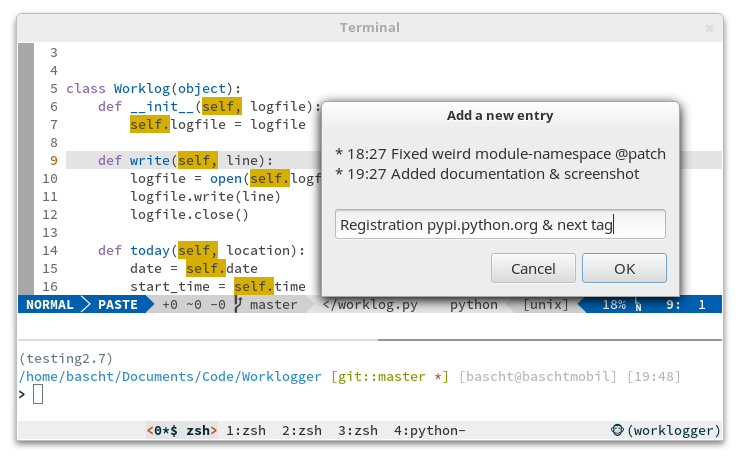Select the active 0*$ zsh tmux window
This screenshot has height=461, width=744.
pyautogui.click(x=182, y=431)
